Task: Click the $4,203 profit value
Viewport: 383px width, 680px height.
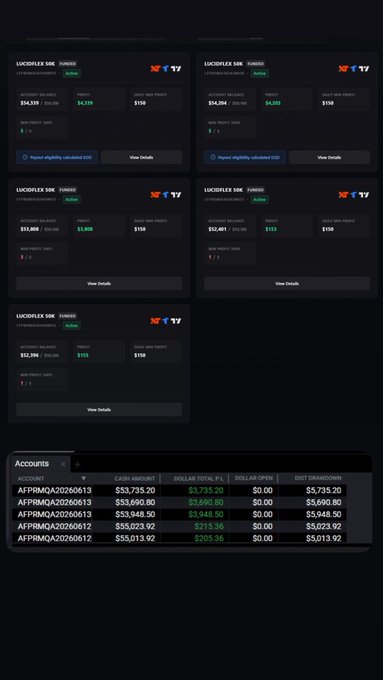Action: pyautogui.click(x=273, y=103)
